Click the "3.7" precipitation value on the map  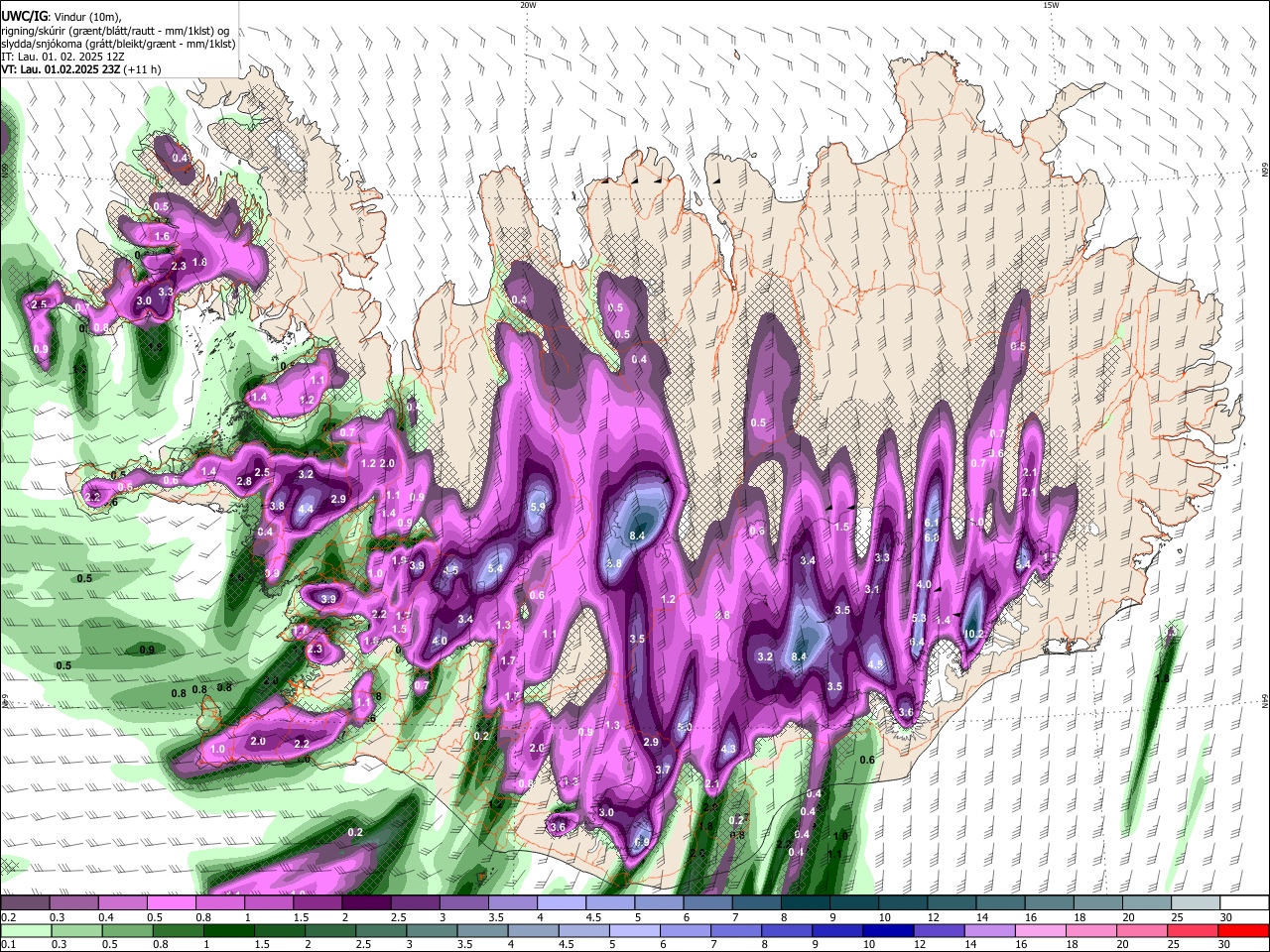pos(663,770)
